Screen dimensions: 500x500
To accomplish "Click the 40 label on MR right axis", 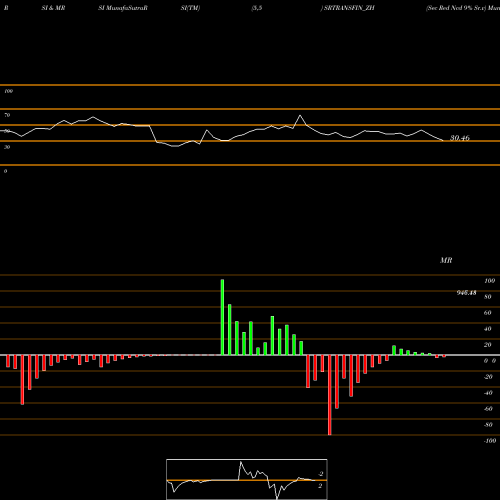I will (x=488, y=329).
